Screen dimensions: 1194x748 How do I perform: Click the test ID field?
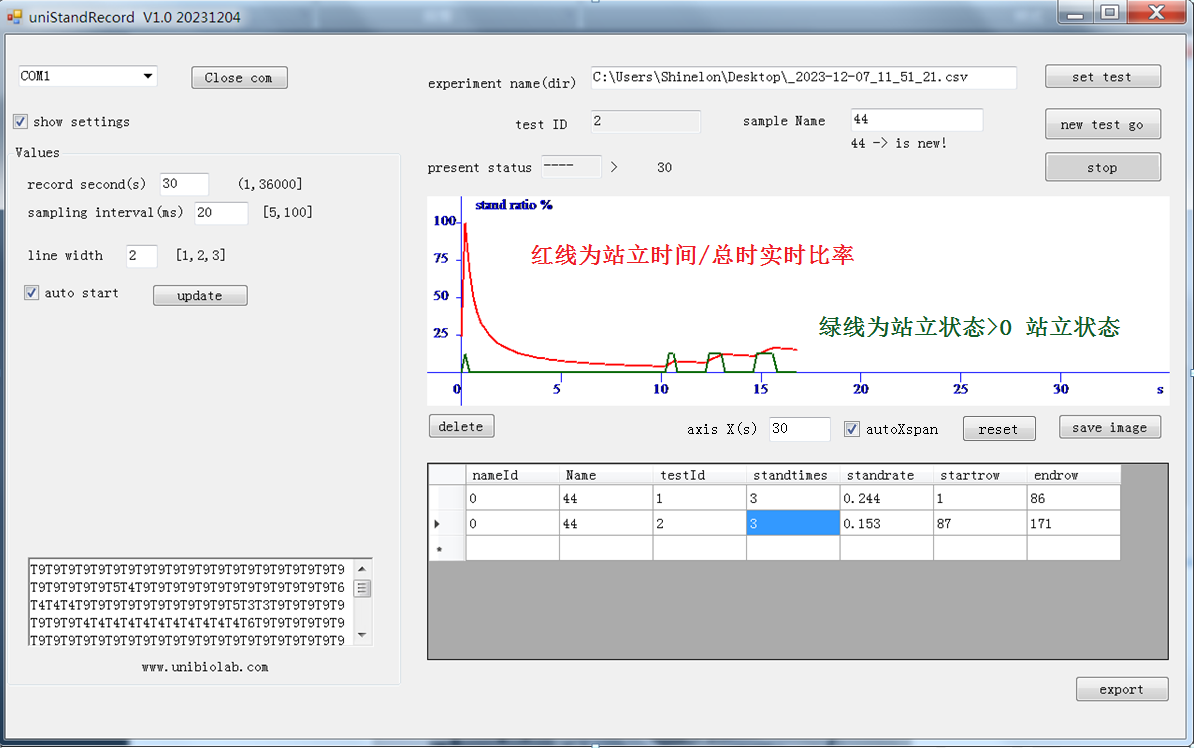point(646,121)
